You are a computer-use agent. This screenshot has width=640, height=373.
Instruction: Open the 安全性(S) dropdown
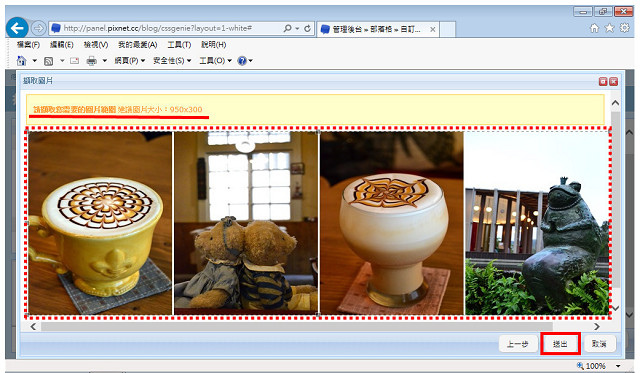pos(172,61)
